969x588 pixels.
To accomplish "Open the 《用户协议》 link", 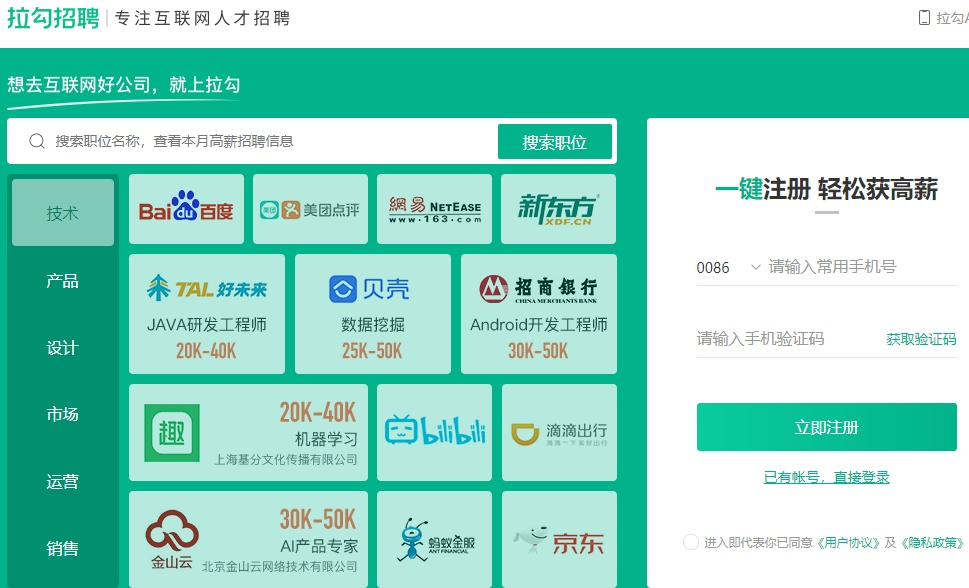I will pyautogui.click(x=849, y=542).
